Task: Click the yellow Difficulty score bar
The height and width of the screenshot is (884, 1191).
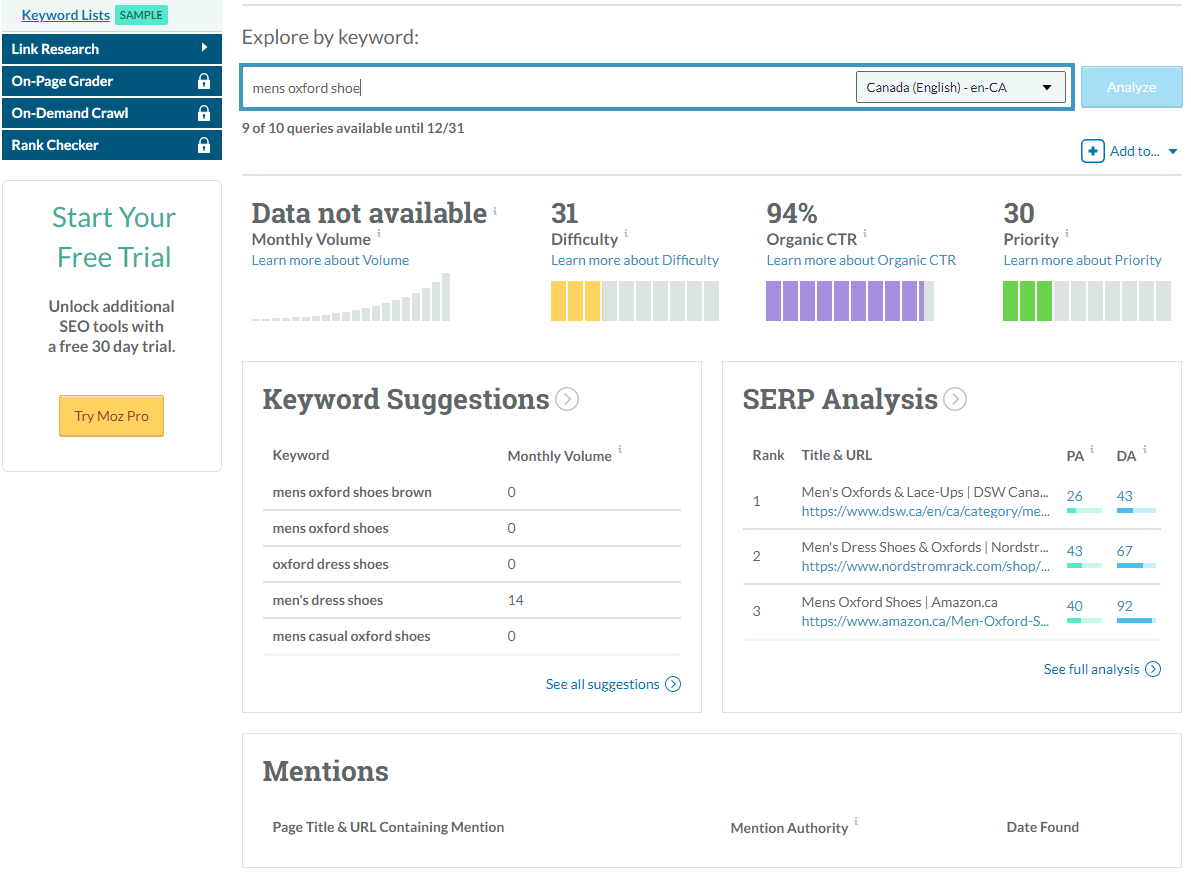Action: pyautogui.click(x=635, y=301)
